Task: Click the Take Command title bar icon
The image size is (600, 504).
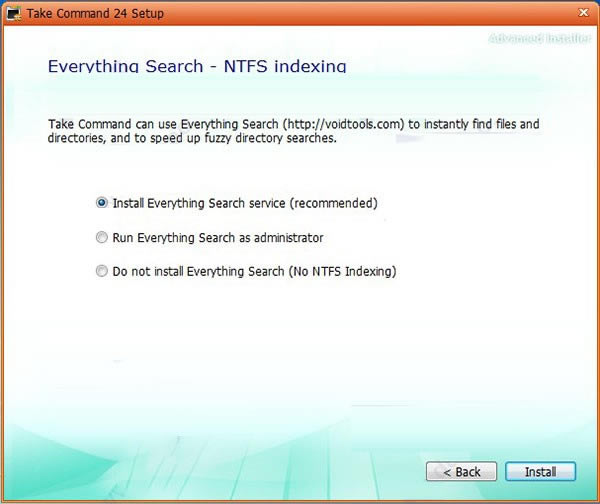Action: click(x=14, y=13)
